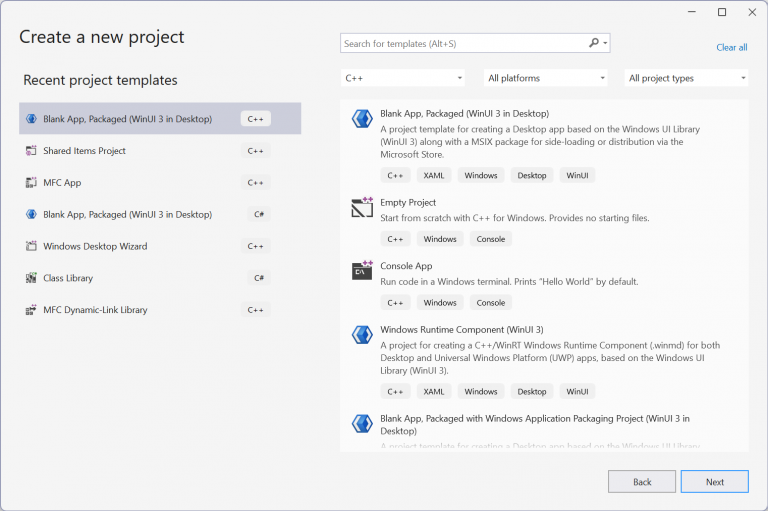768x511 pixels.
Task: Click the Clear all link
Action: click(731, 47)
